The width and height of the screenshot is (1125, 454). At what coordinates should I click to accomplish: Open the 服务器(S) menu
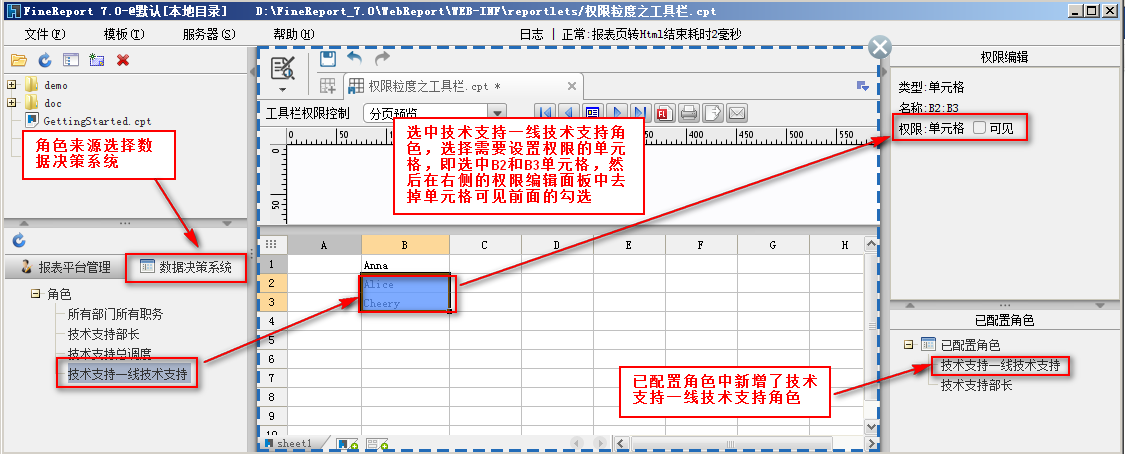209,34
